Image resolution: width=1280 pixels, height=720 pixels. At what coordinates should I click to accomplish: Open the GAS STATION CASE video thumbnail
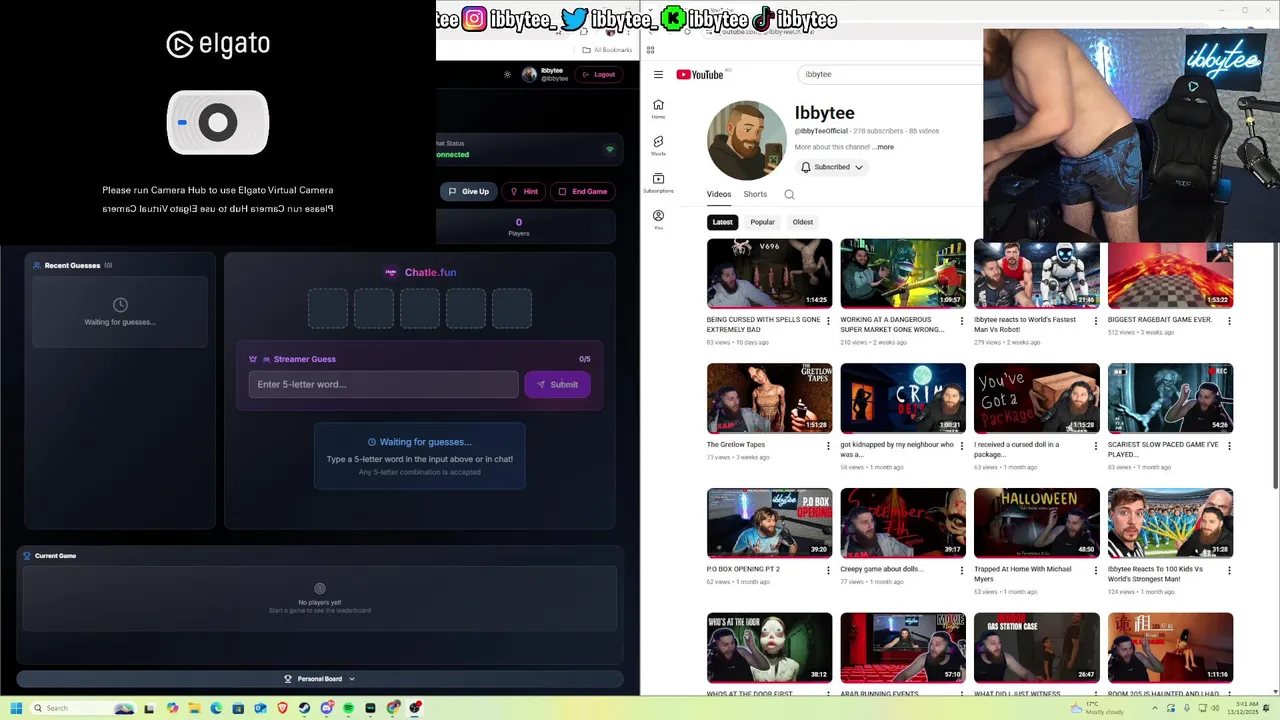click(x=1037, y=648)
